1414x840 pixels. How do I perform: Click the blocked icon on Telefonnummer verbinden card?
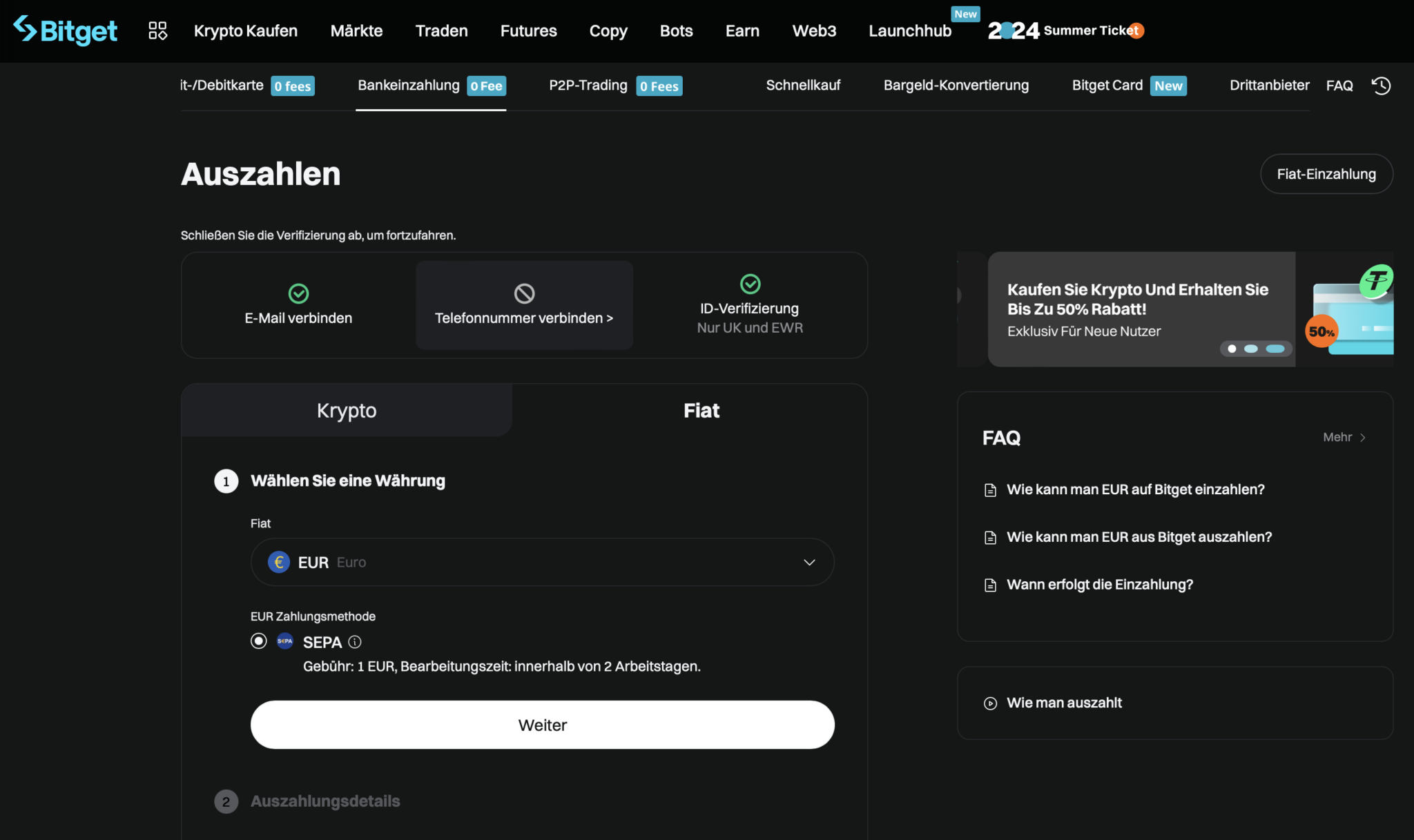point(524,293)
